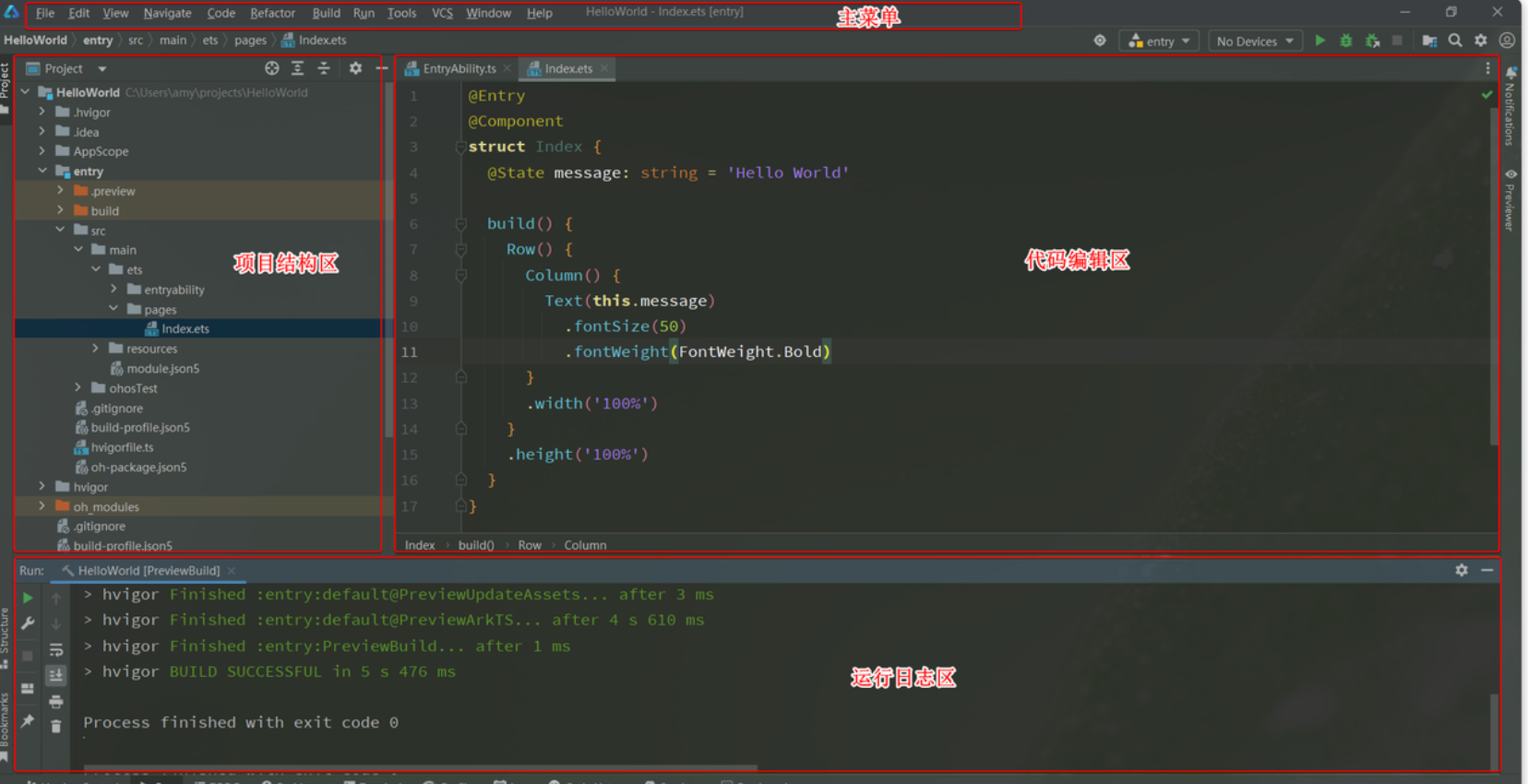Expand the oh_modules folder
1528x784 pixels.
(42, 505)
